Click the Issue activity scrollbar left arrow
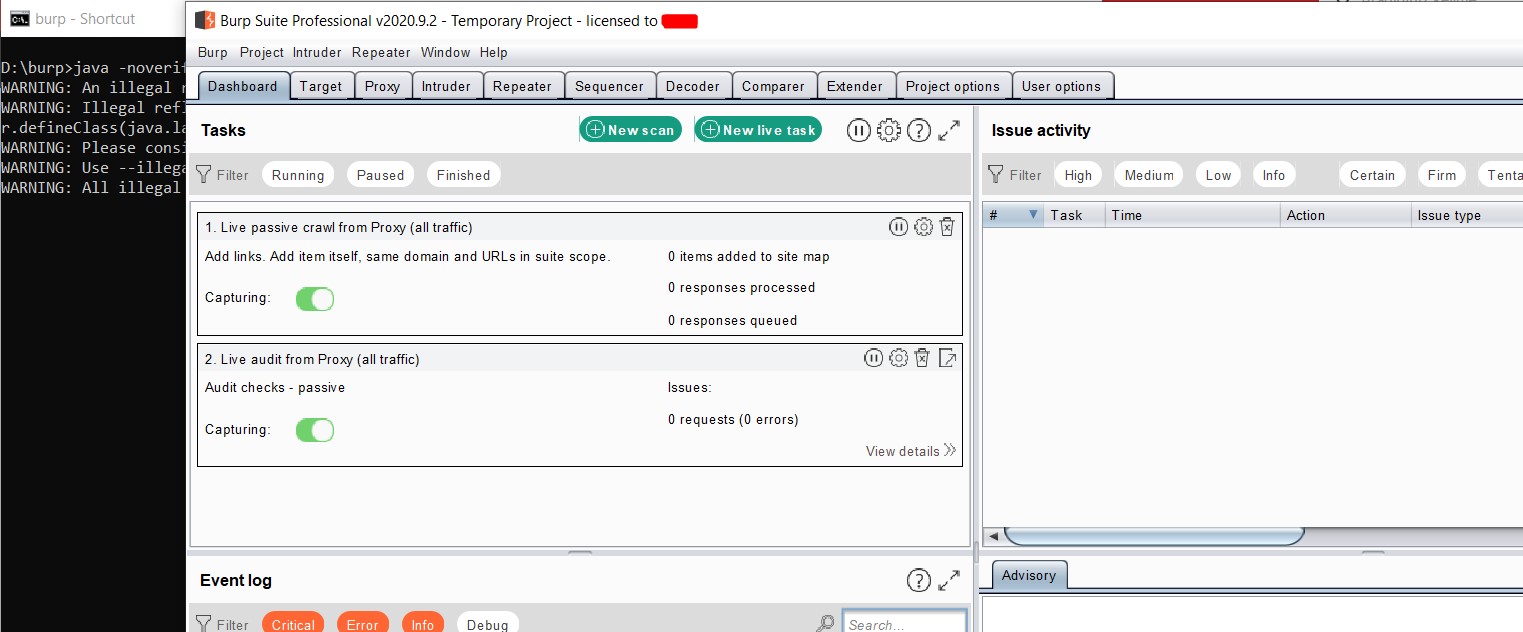 (993, 536)
